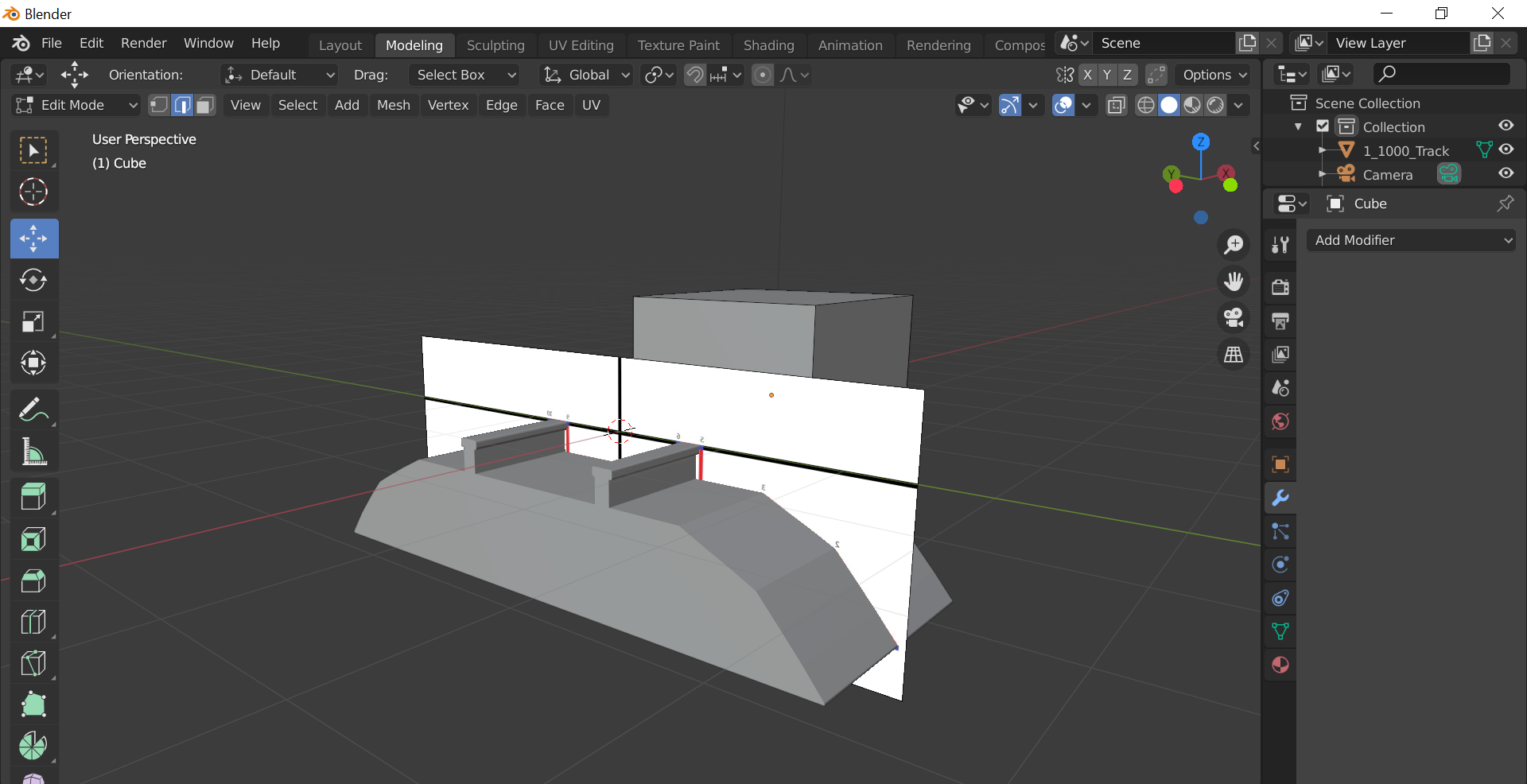Open the Material properties tab icon
This screenshot has height=784, width=1527.
point(1280,665)
